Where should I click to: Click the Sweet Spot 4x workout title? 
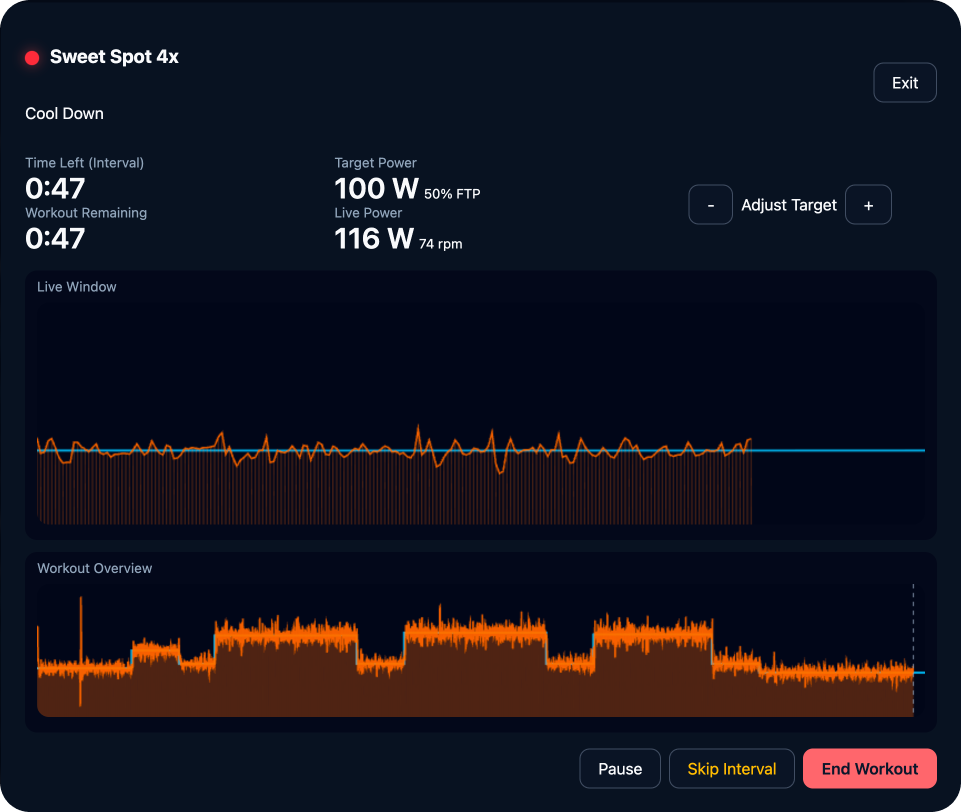116,57
